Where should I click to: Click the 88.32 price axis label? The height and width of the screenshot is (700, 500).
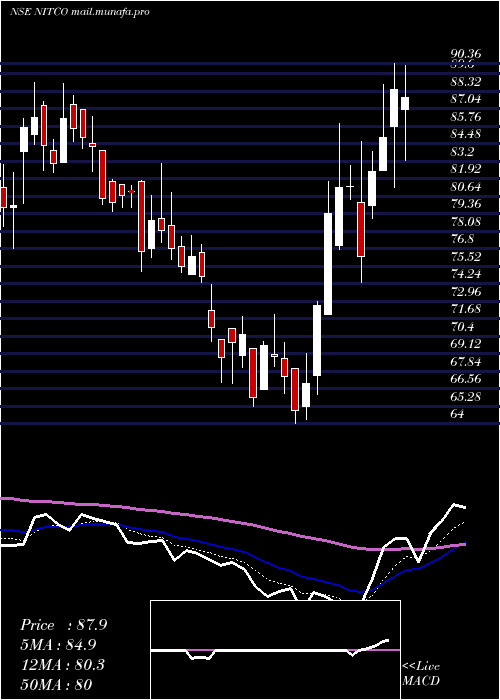(x=466, y=82)
